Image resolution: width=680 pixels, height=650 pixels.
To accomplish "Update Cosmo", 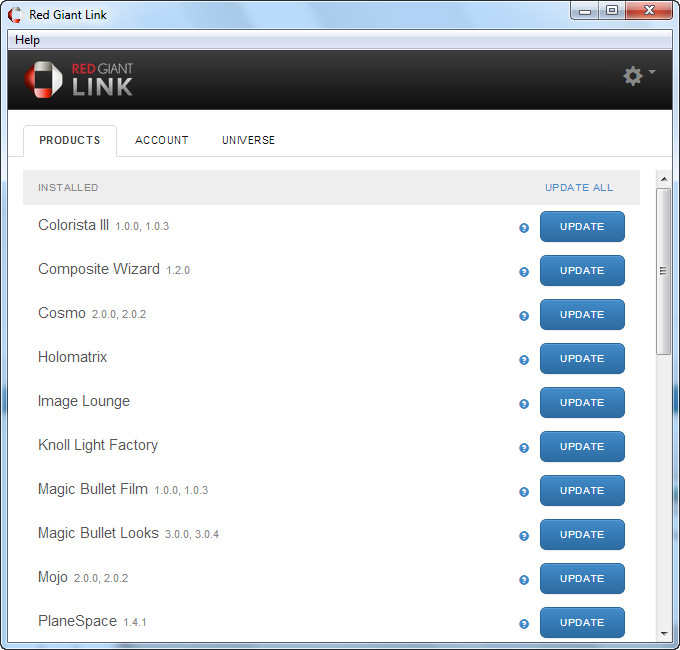I will (x=582, y=314).
